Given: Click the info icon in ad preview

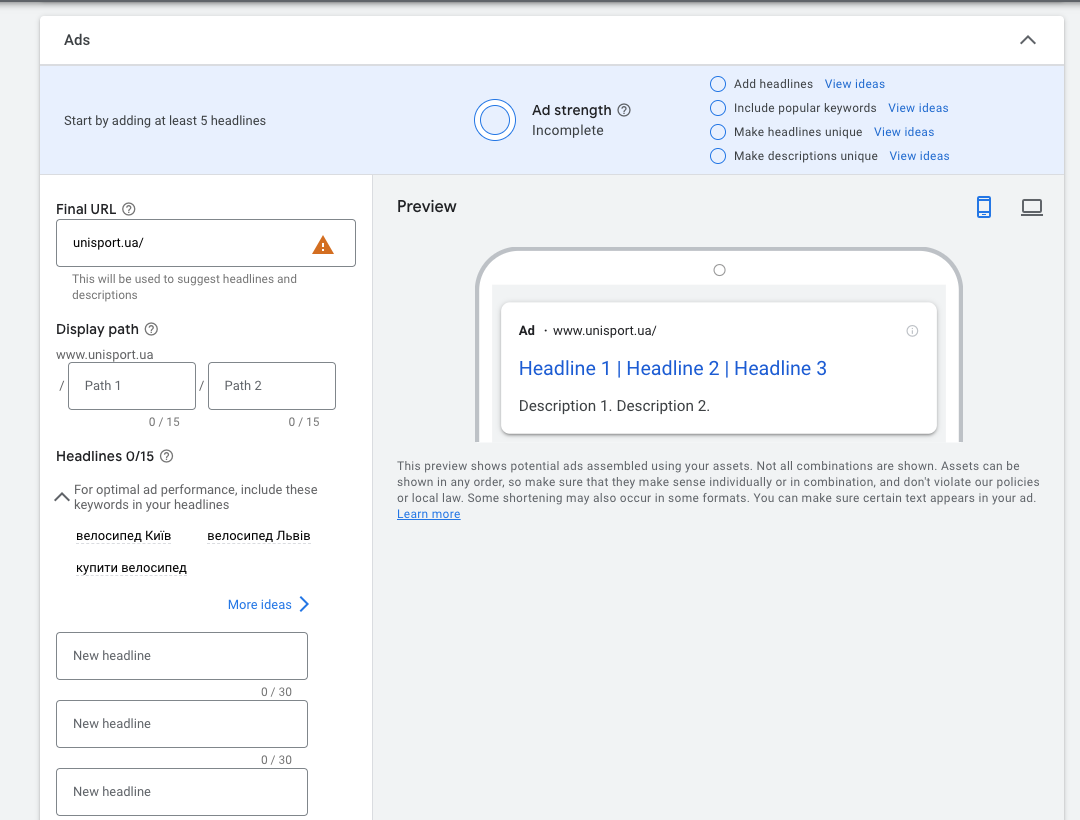Looking at the screenshot, I should tap(912, 331).
